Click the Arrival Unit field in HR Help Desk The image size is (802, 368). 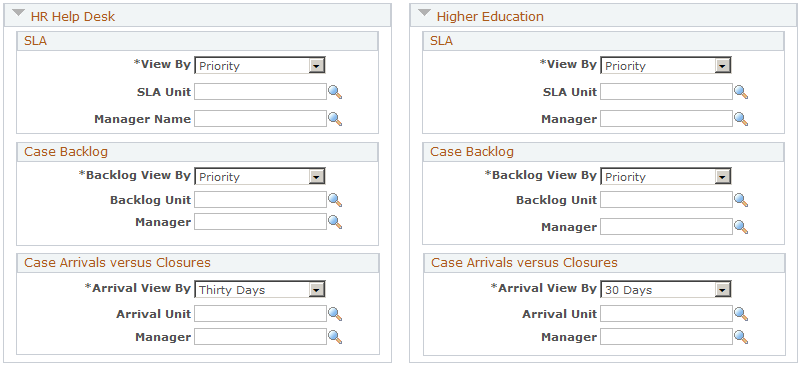(x=260, y=314)
